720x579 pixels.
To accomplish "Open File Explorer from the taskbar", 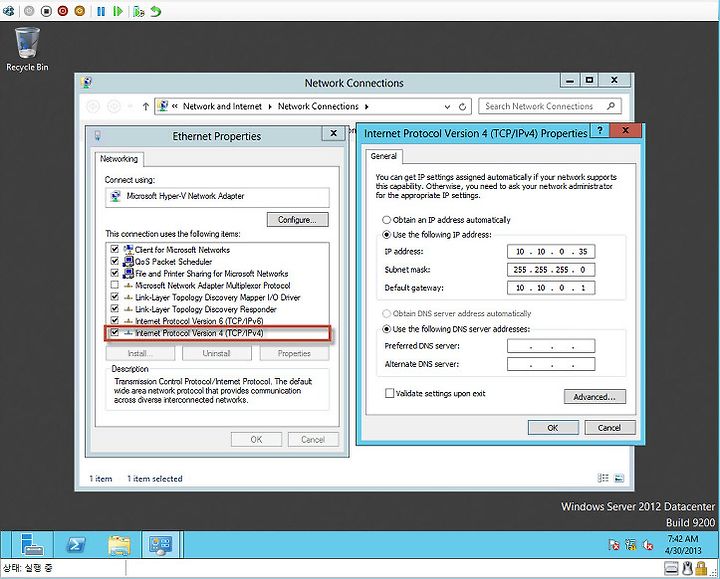I will pyautogui.click(x=119, y=545).
